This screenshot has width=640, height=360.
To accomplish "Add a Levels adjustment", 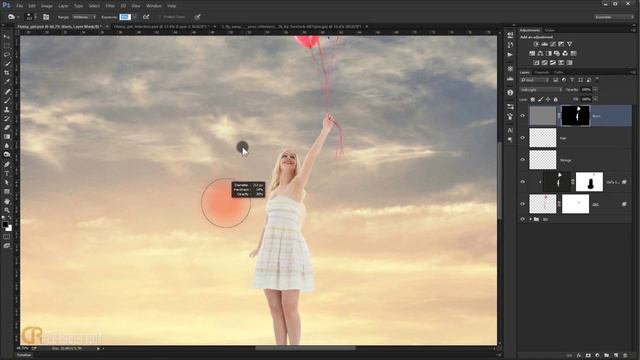I will click(x=544, y=44).
